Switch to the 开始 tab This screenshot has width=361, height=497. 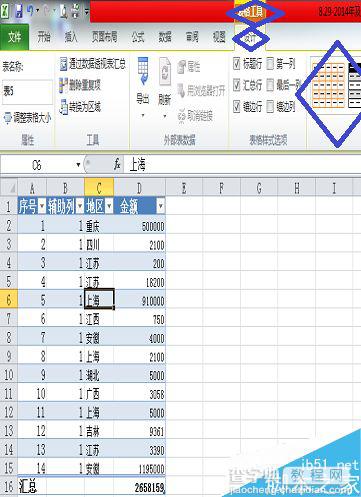[44, 37]
